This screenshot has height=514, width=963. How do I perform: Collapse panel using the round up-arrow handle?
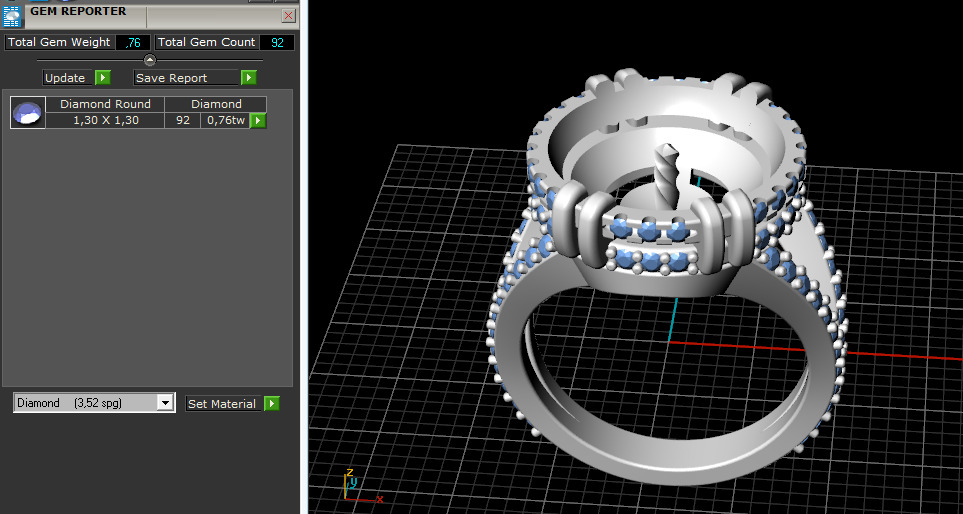(x=150, y=60)
